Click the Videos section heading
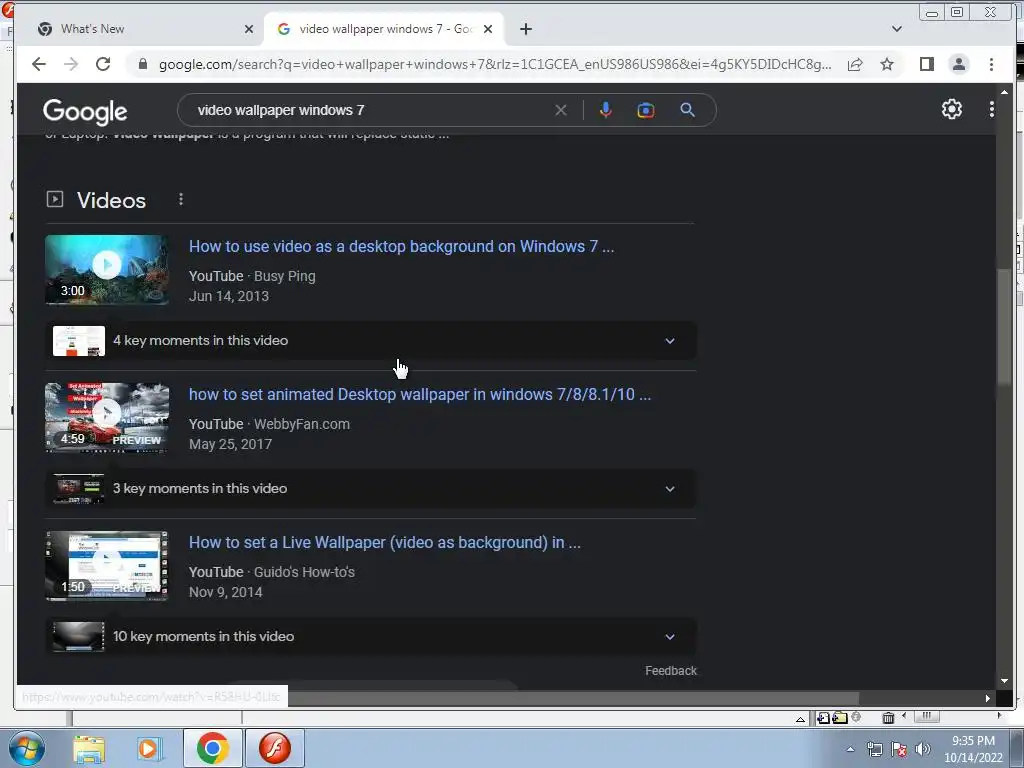The width and height of the screenshot is (1024, 768). click(x=111, y=200)
